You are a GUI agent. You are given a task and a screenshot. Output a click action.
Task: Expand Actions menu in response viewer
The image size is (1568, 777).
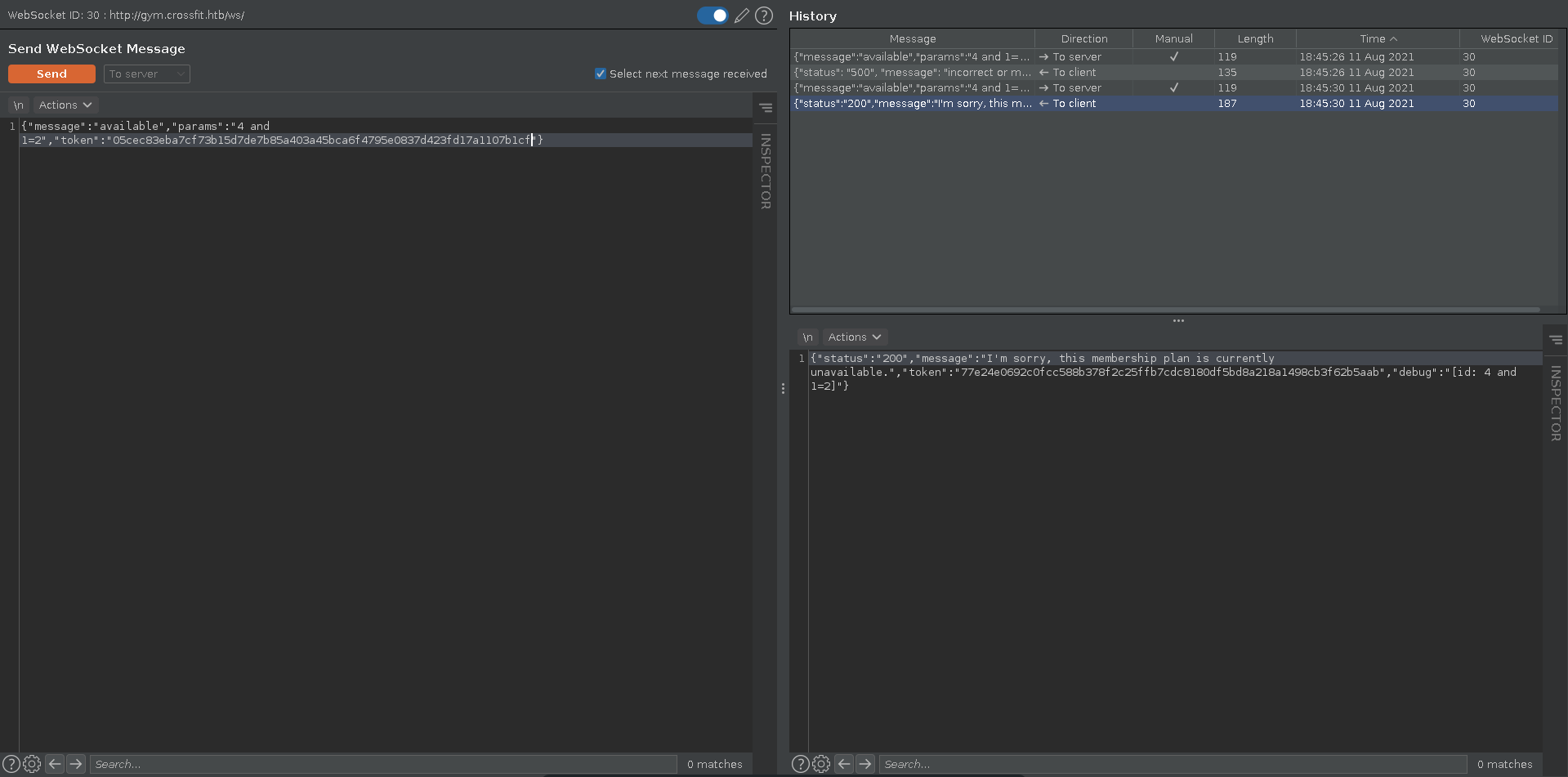(x=854, y=337)
